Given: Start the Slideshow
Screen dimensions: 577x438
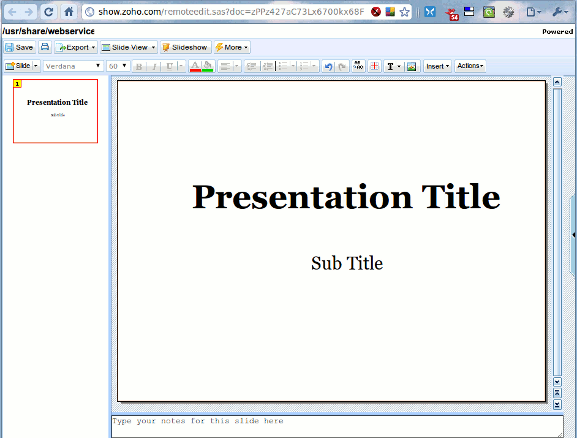Looking at the screenshot, I should pyautogui.click(x=186, y=47).
